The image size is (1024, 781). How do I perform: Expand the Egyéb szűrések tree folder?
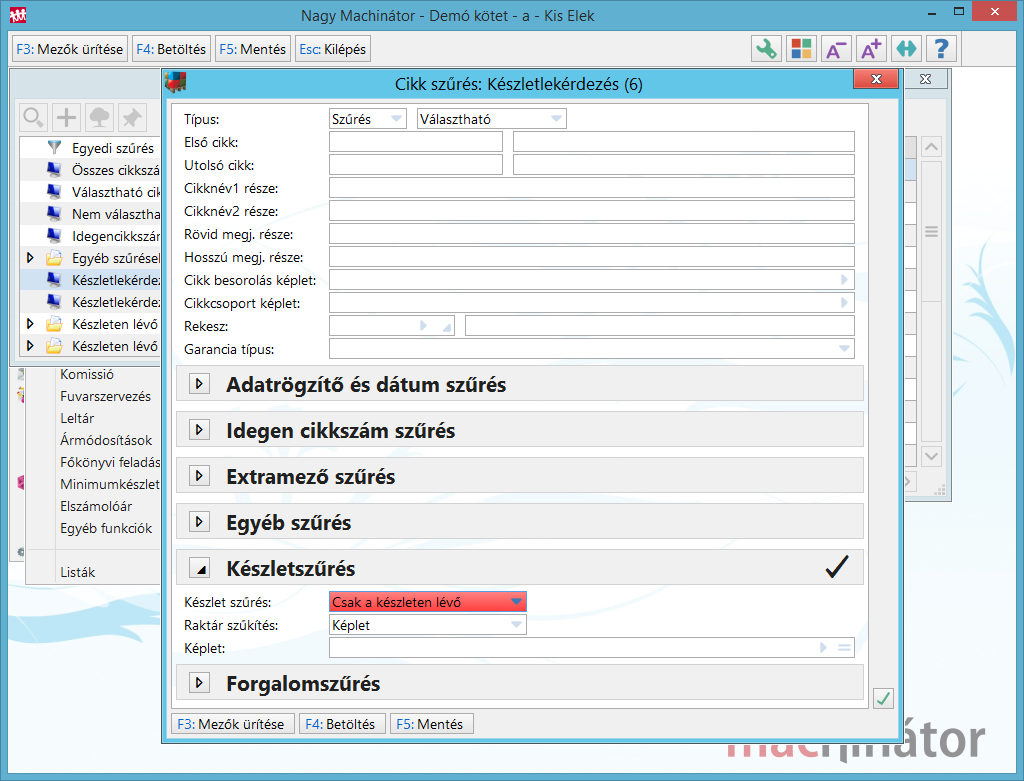(x=30, y=258)
